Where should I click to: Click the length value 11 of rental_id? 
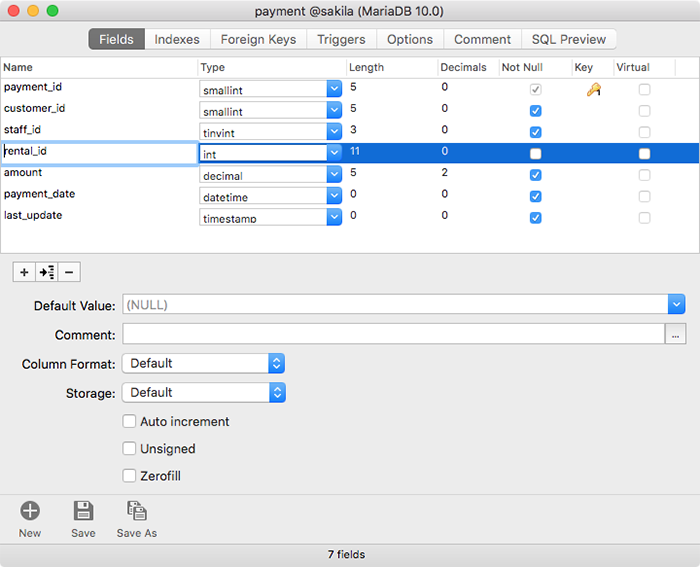pyautogui.click(x=355, y=151)
